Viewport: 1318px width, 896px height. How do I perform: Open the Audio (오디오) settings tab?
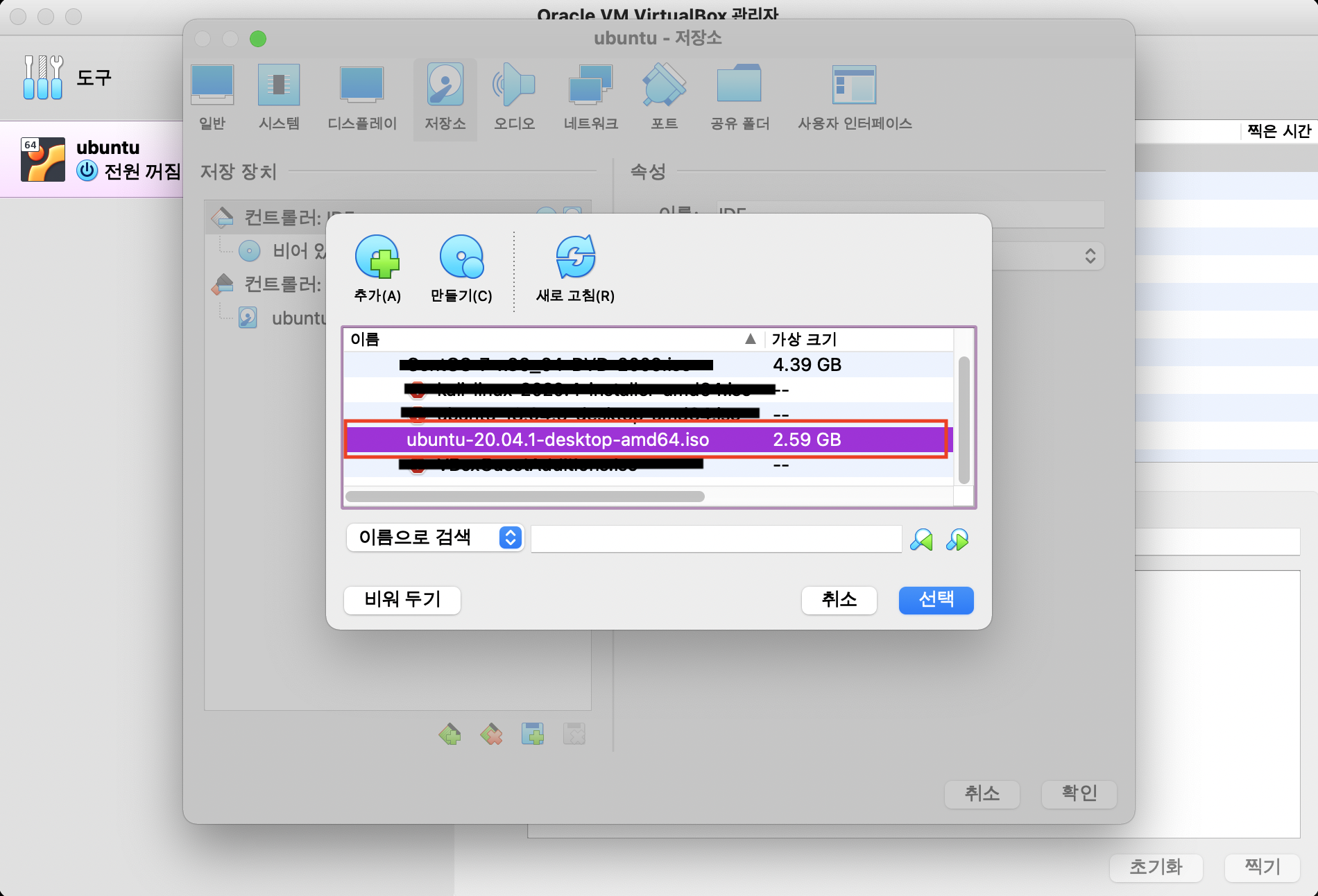(514, 98)
